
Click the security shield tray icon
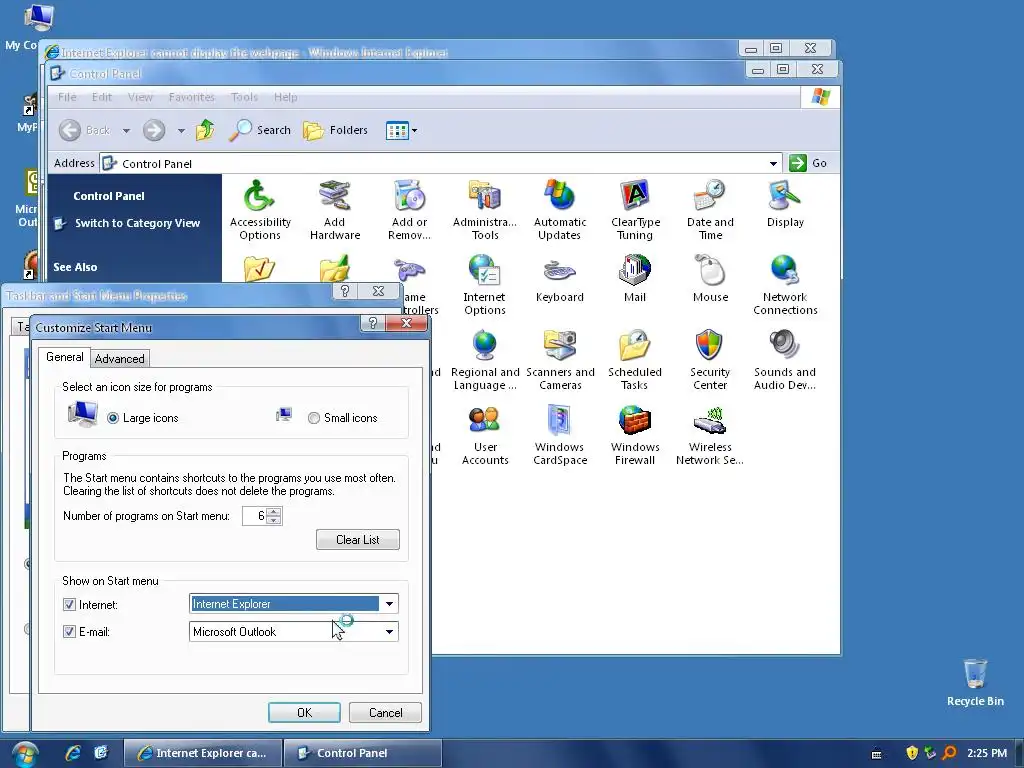912,753
